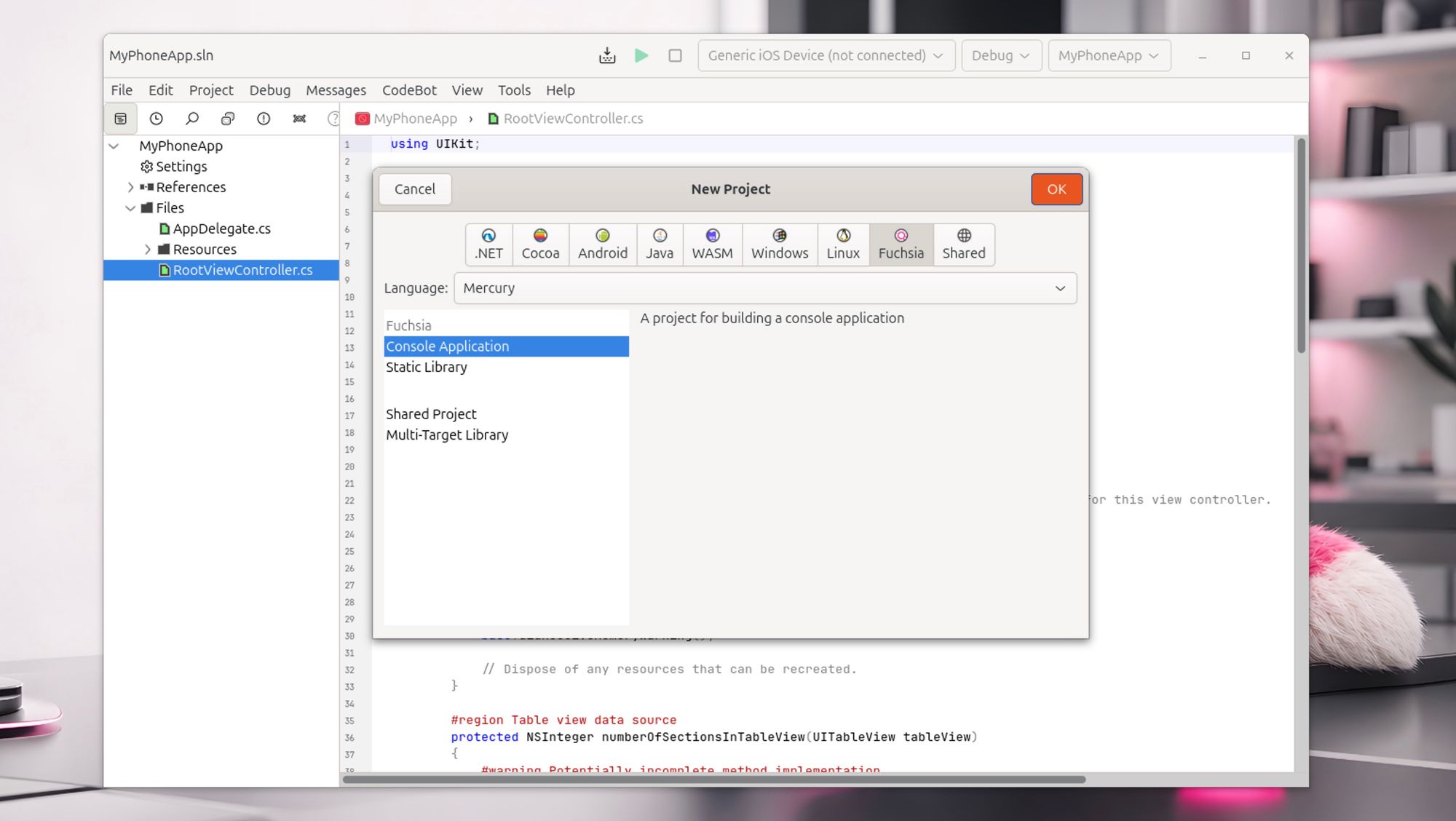Viewport: 1456px width, 821px height.
Task: Choose the Java platform tab
Action: [660, 245]
